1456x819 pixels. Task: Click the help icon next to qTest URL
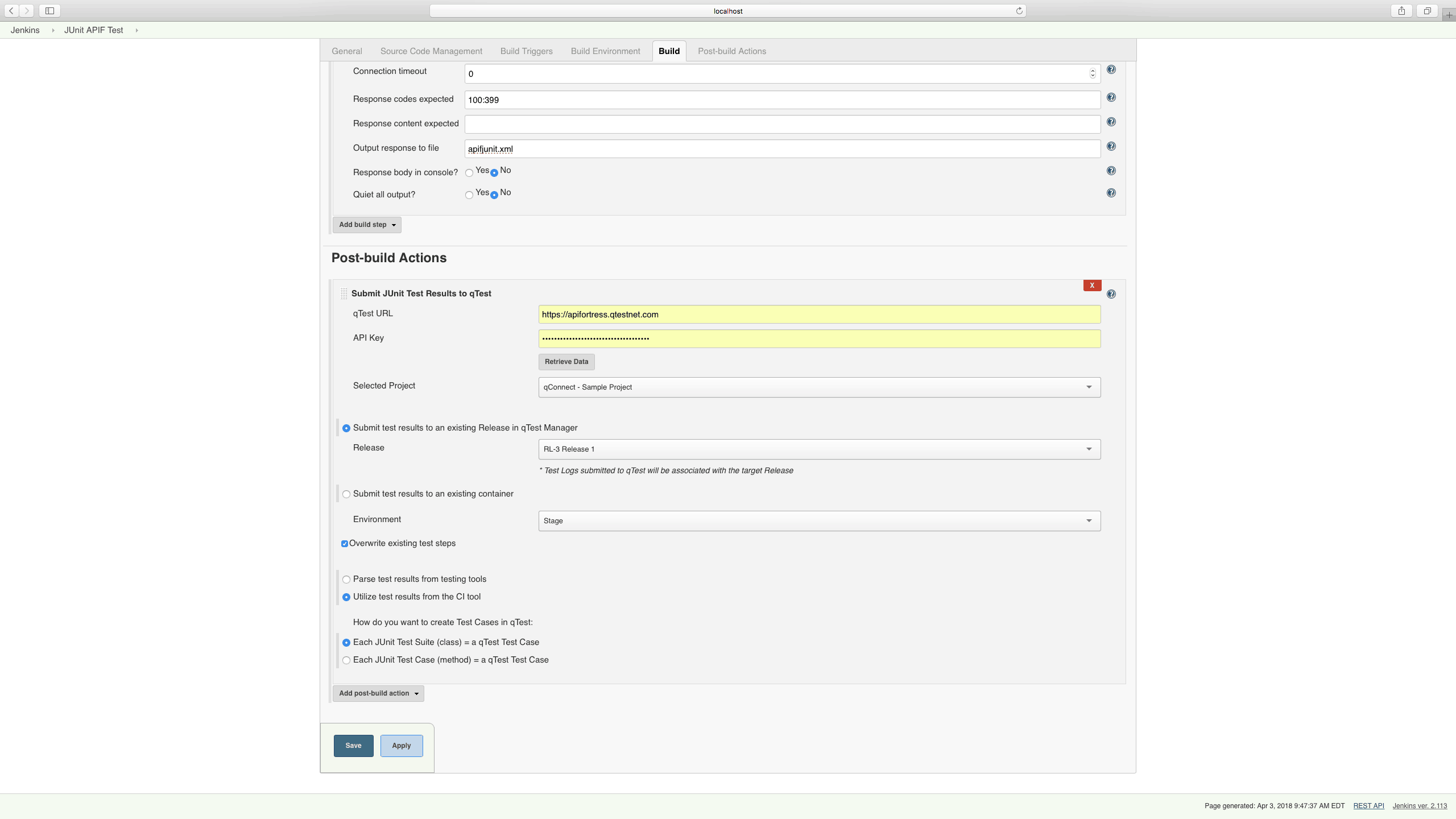coord(1110,294)
